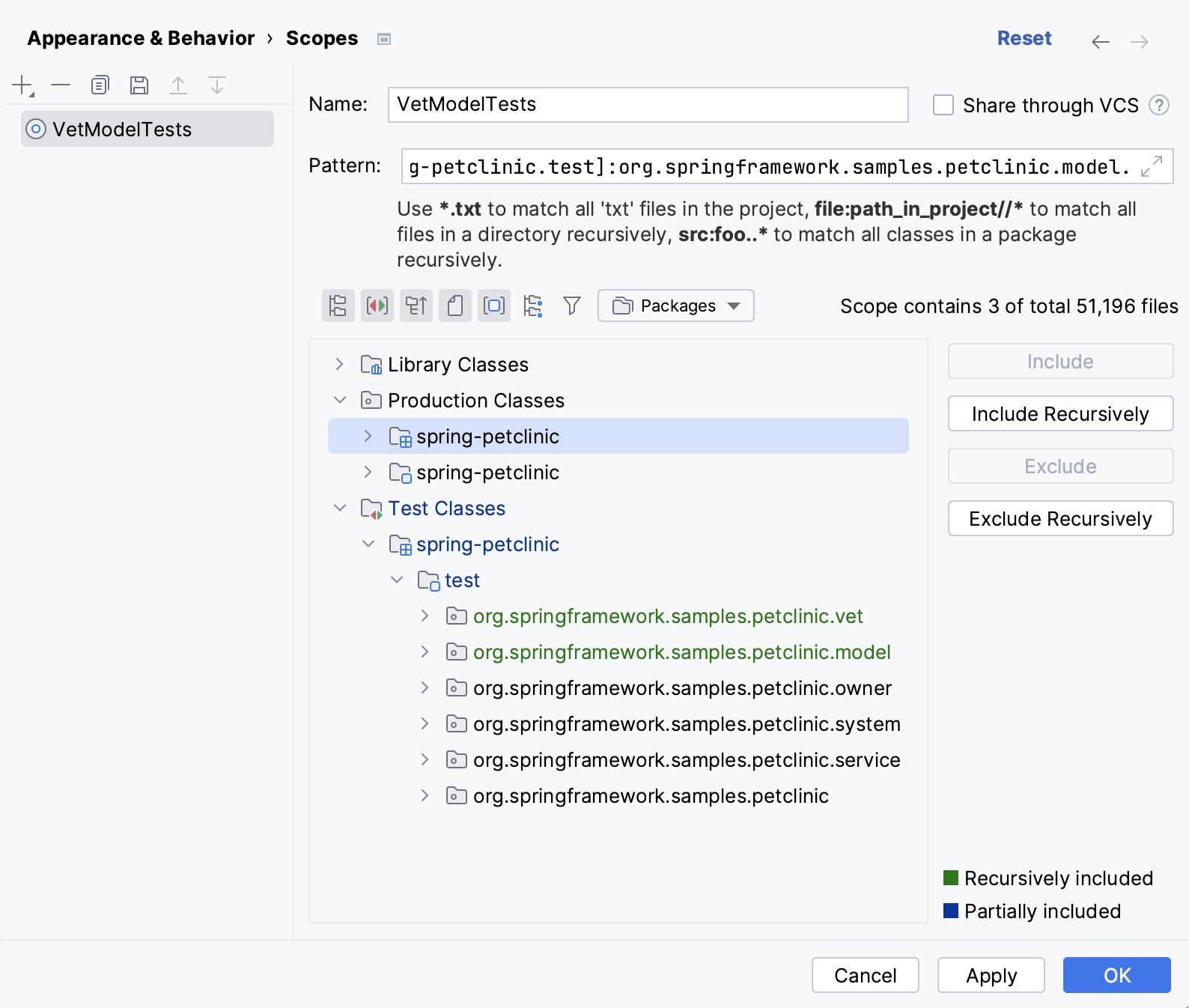Expand the Library Classes tree node

pyautogui.click(x=340, y=365)
